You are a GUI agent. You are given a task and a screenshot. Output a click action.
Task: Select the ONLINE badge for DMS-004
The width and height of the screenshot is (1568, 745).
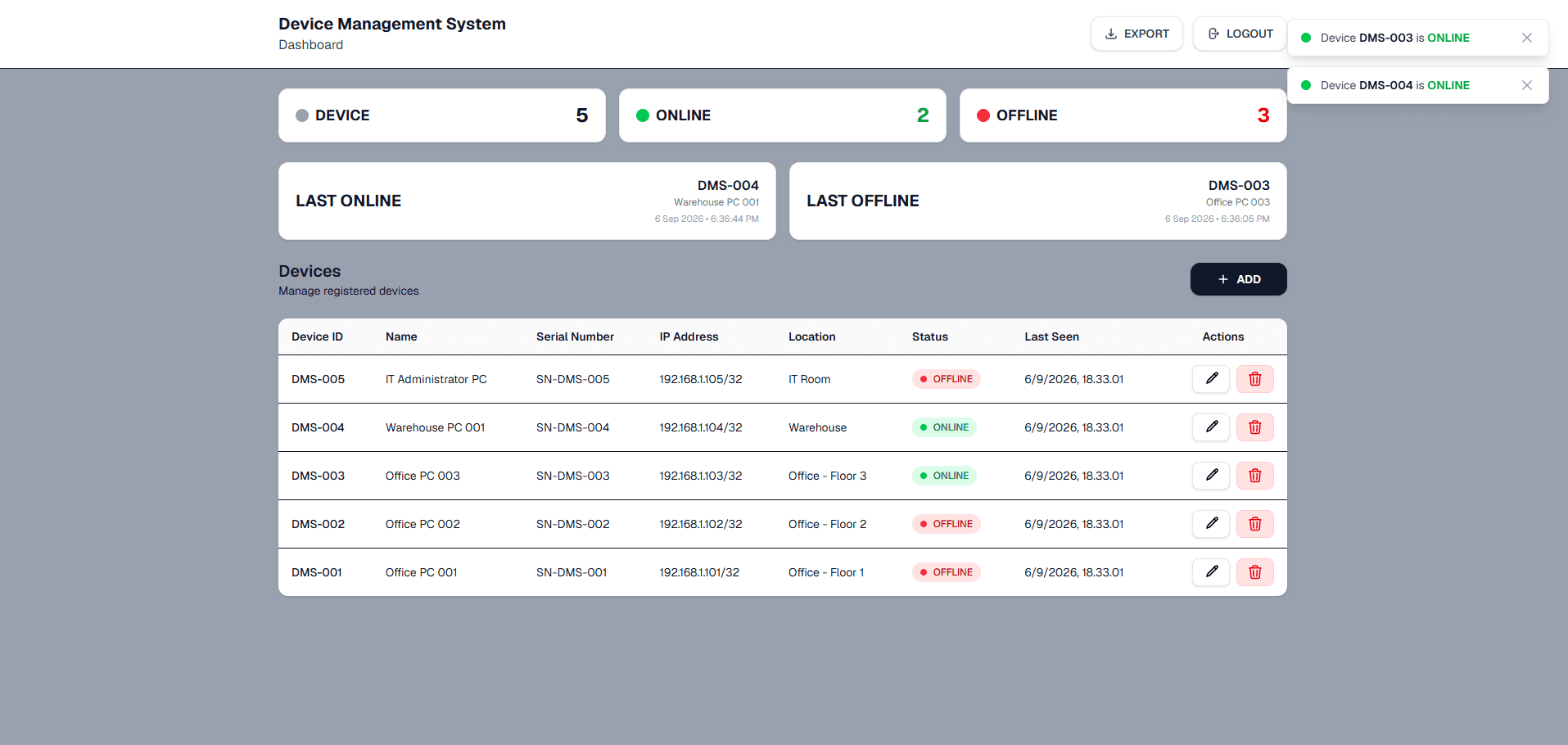[x=944, y=427]
